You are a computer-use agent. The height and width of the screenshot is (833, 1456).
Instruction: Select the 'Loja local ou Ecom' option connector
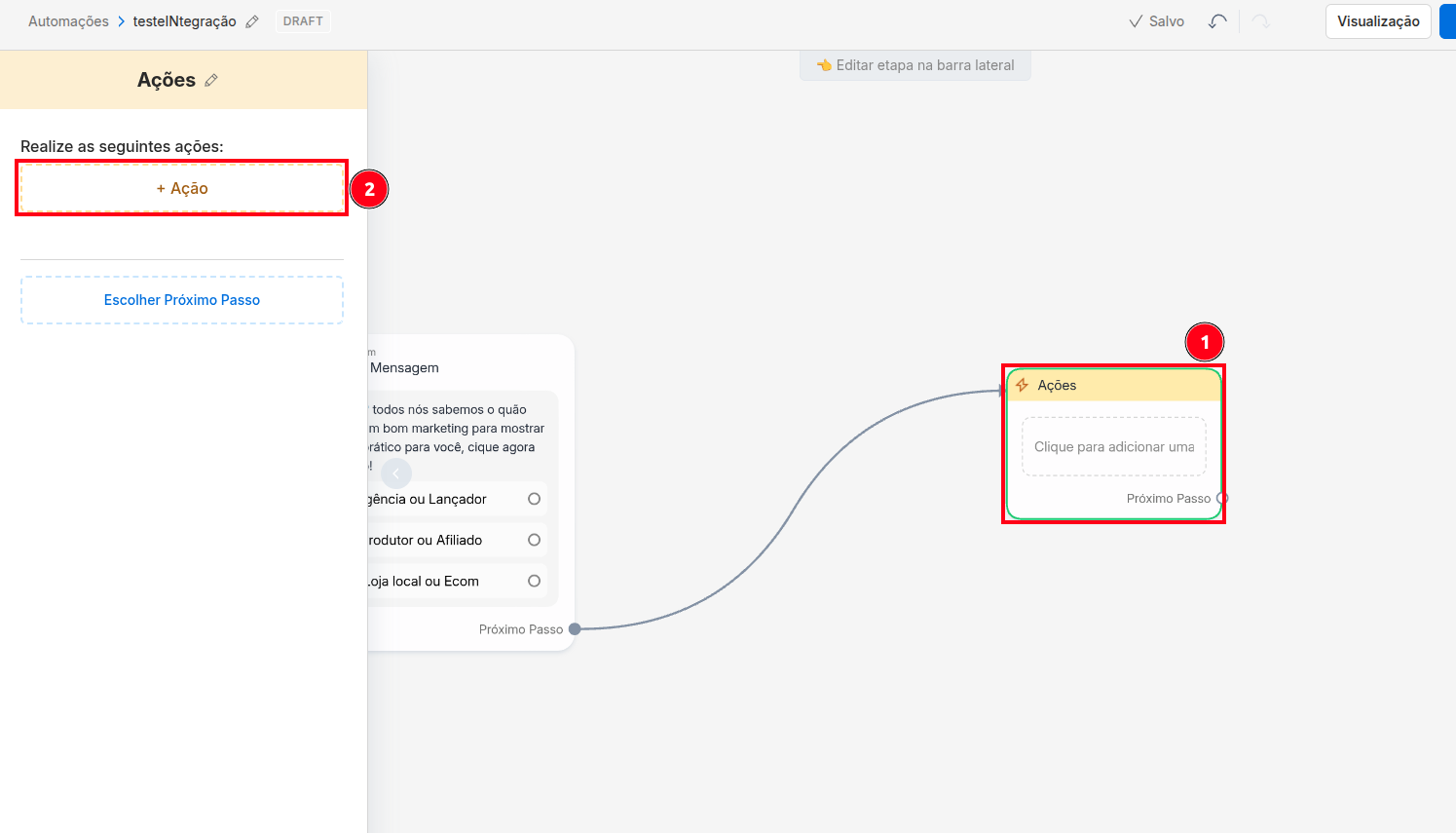[x=534, y=581]
